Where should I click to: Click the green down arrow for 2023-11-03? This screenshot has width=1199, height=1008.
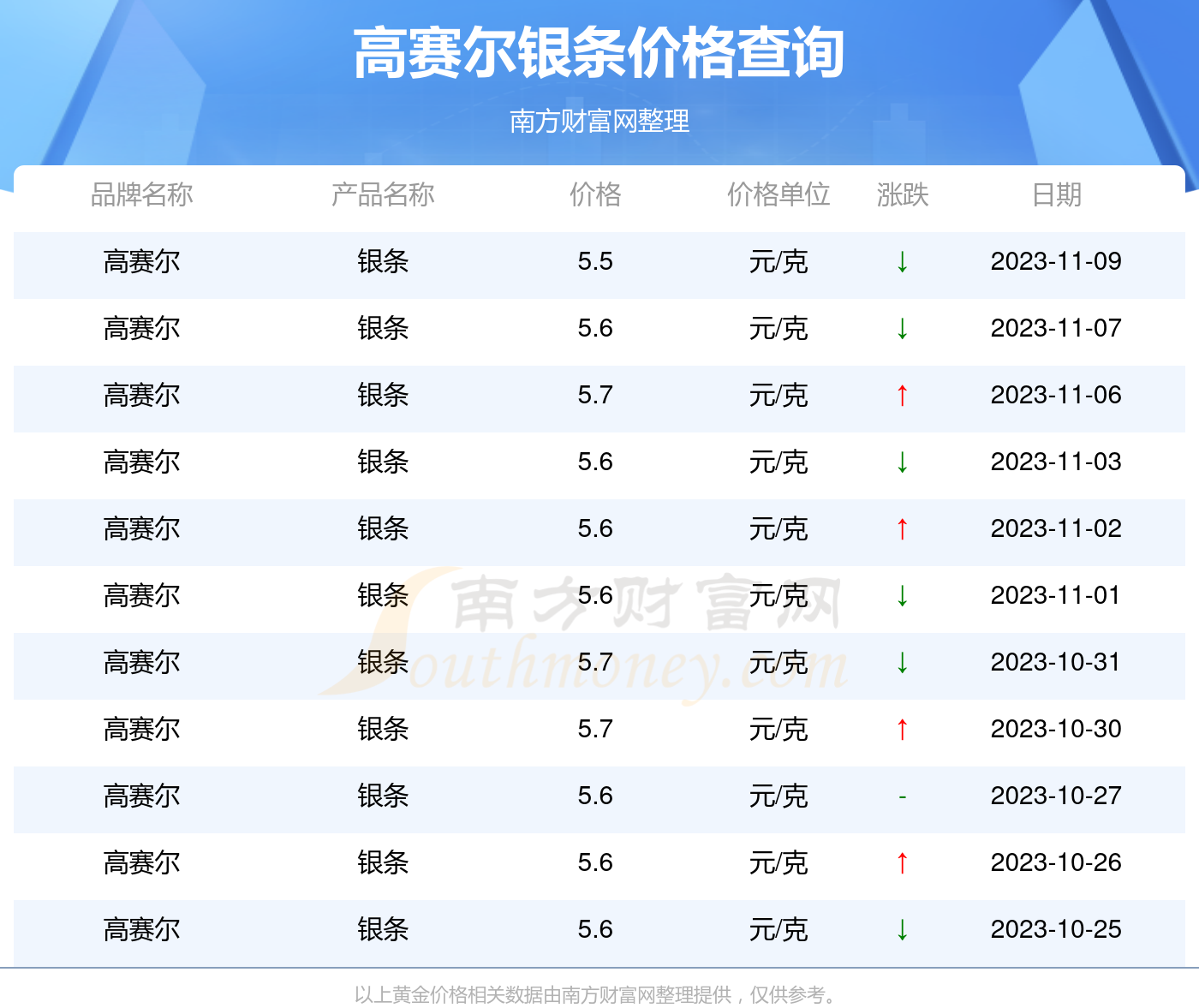902,462
